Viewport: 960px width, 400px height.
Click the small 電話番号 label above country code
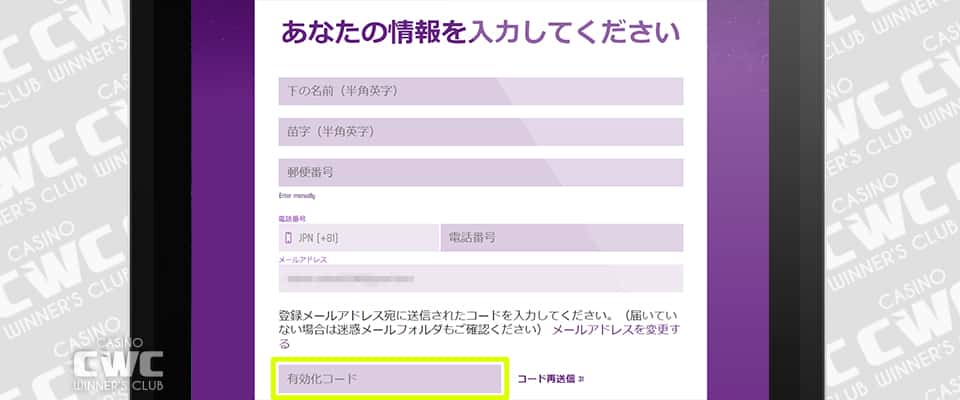pos(292,218)
